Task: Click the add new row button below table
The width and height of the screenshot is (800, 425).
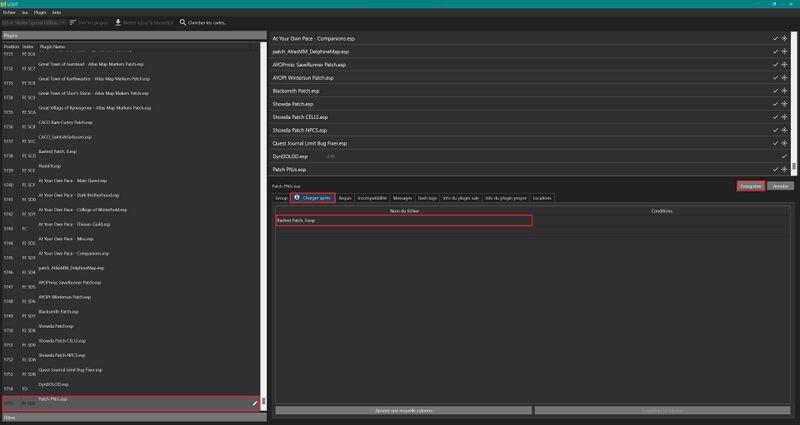Action: coord(403,410)
